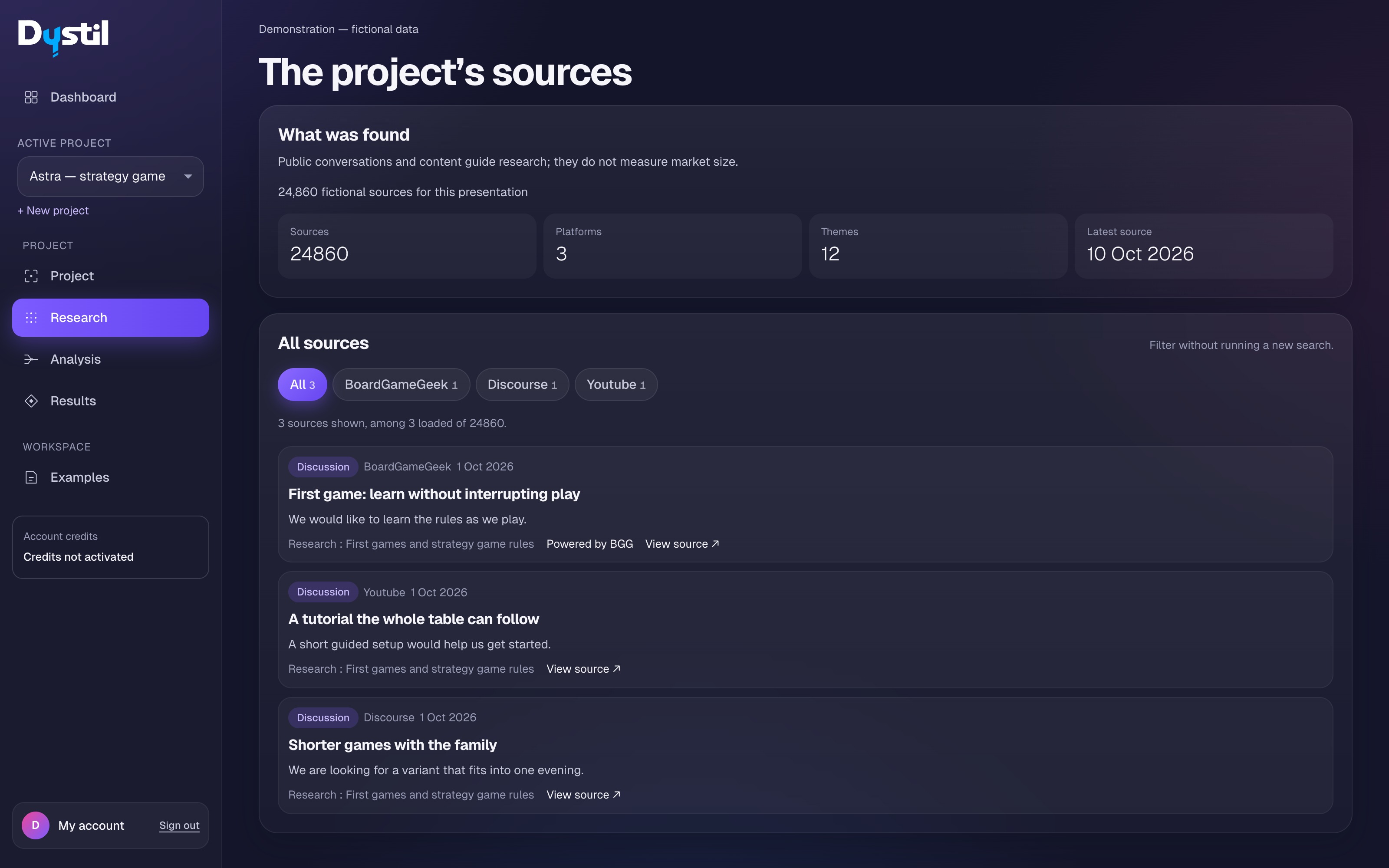Open View source for First game discussion
The width and height of the screenshot is (1389, 868).
(682, 544)
